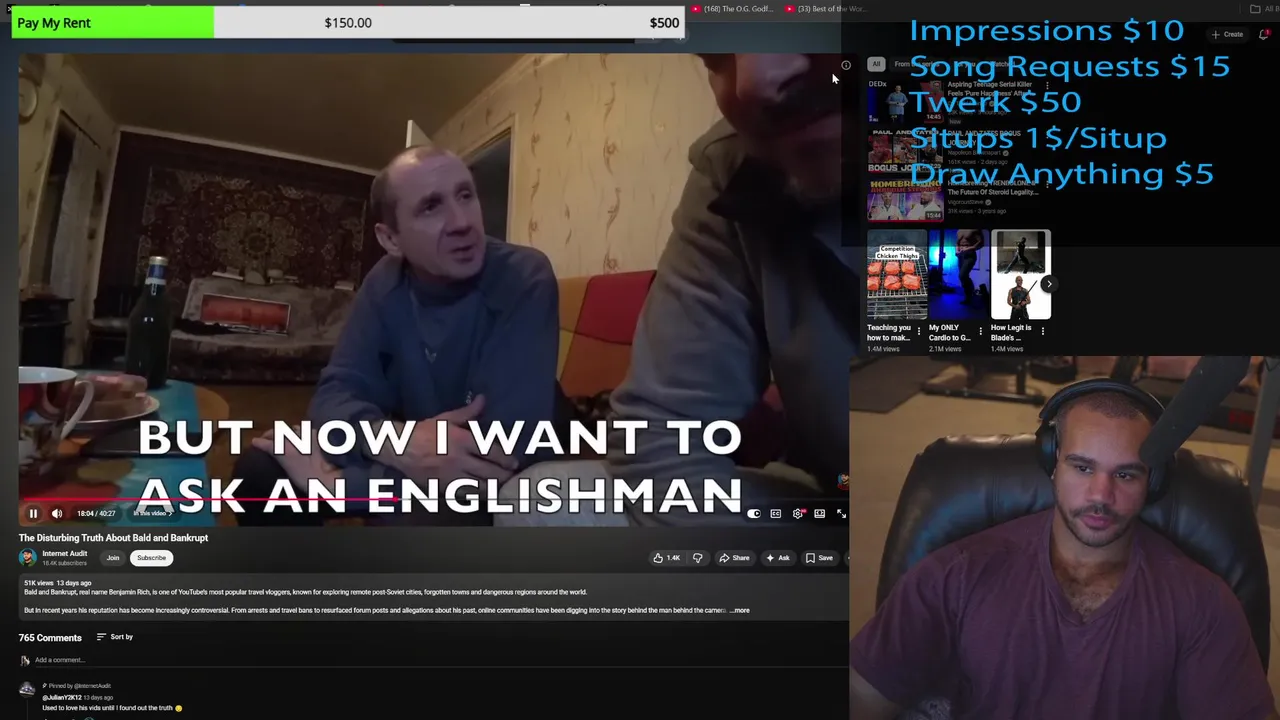Open menu for 'Teaching you how to mak...' Short
This screenshot has width=1280, height=720.
[x=919, y=331]
